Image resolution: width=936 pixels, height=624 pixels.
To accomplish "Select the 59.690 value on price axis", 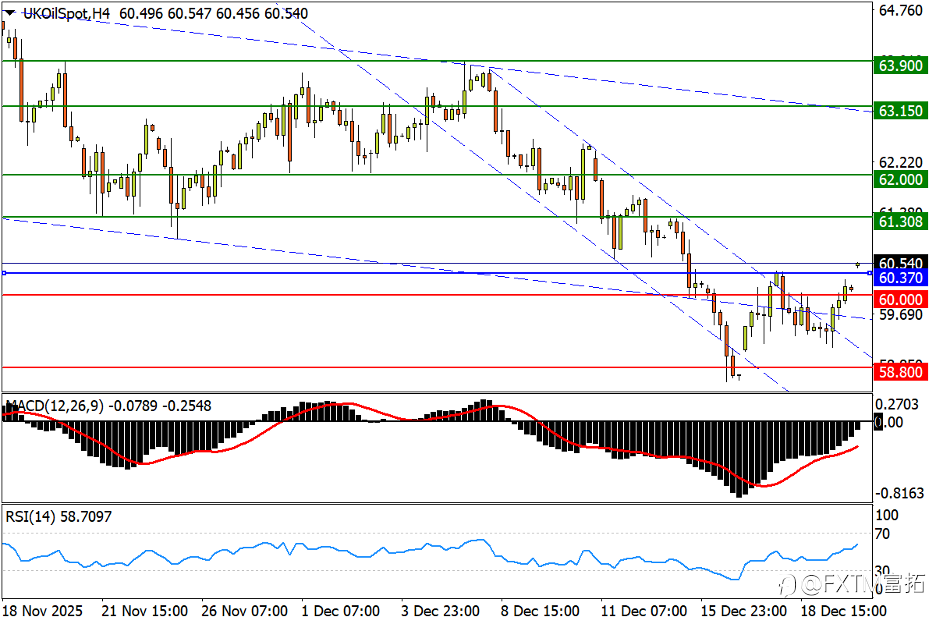I will pos(901,315).
